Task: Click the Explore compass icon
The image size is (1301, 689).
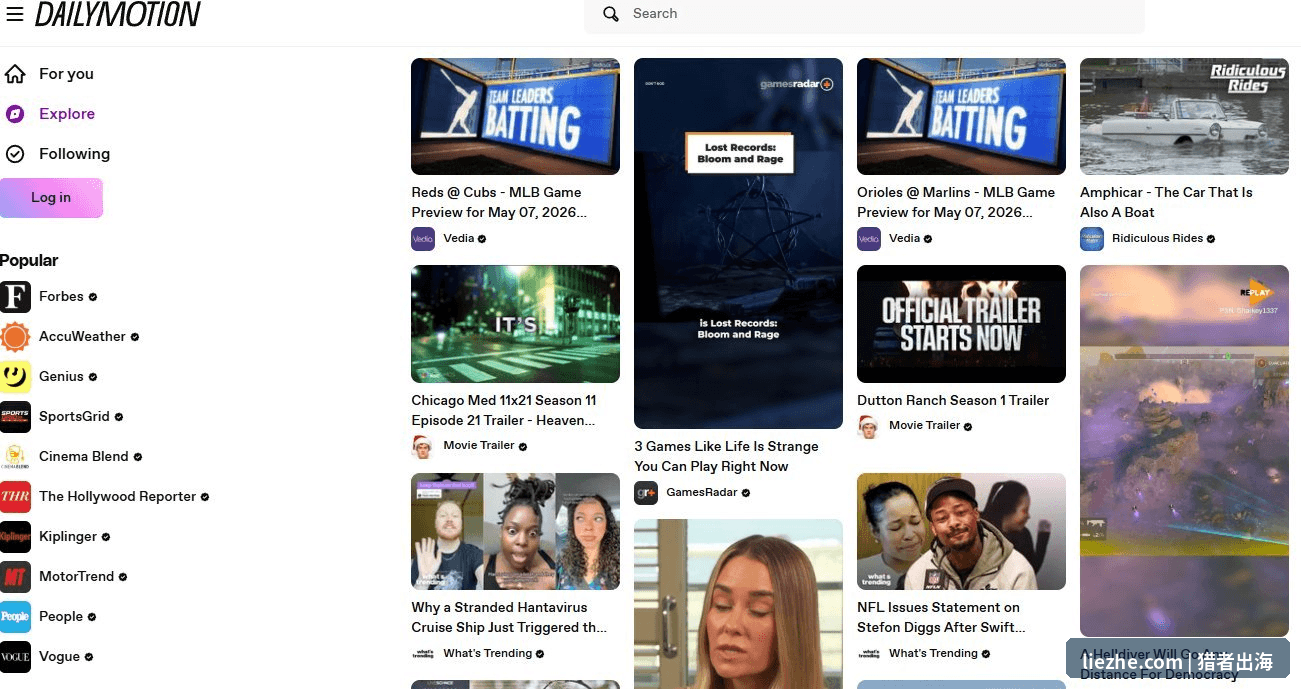Action: pos(15,114)
